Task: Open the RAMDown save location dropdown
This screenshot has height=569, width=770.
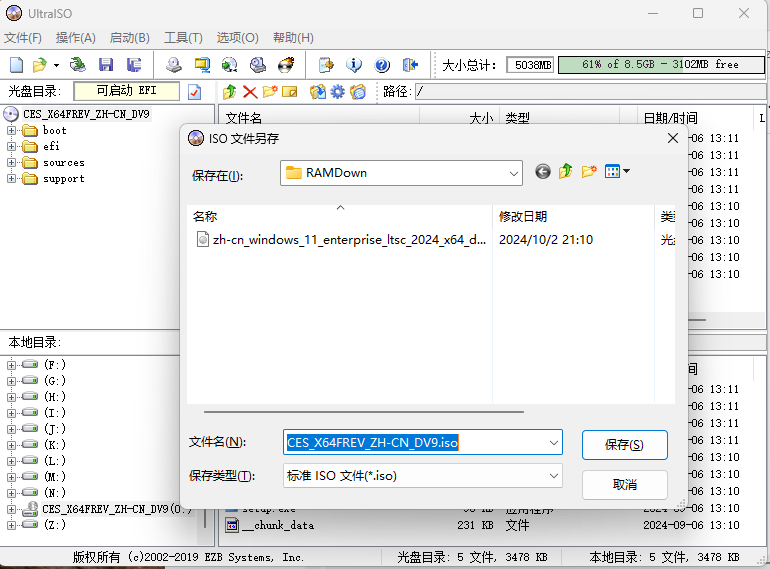Action: (513, 173)
